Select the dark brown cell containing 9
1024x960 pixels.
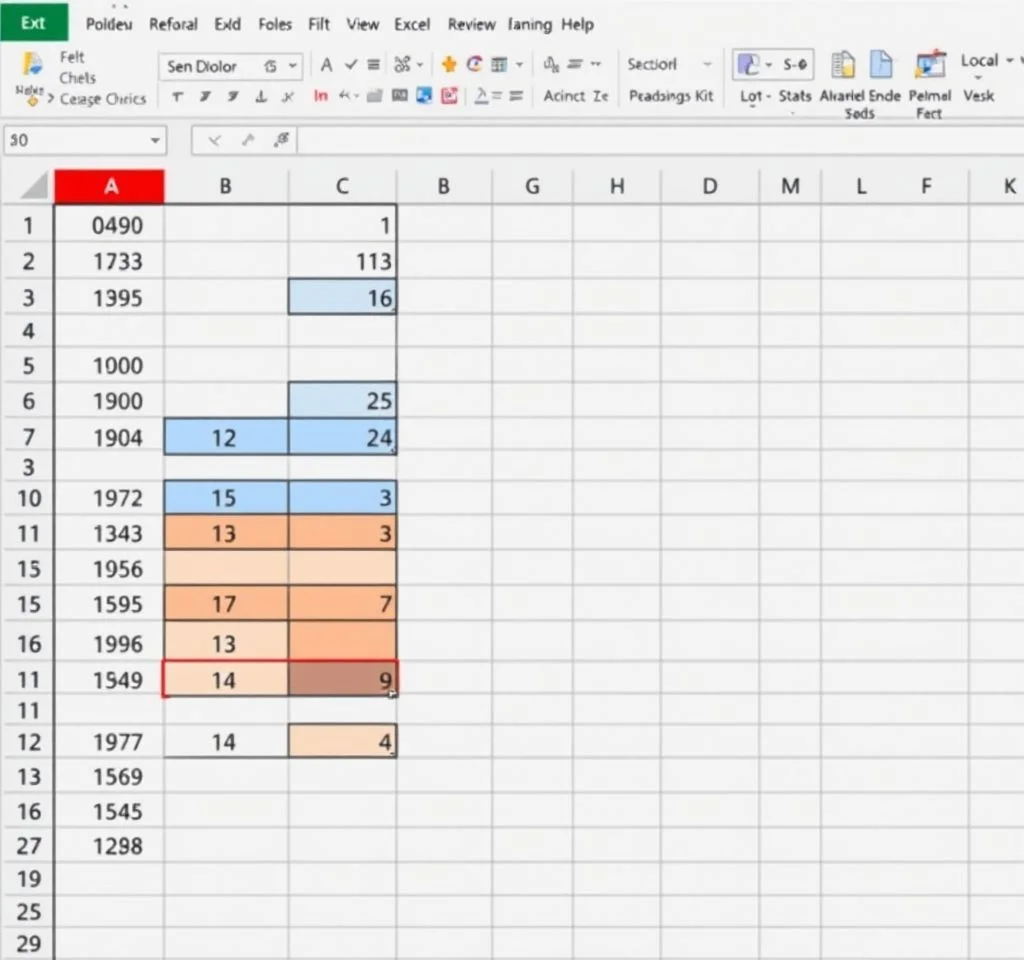342,679
